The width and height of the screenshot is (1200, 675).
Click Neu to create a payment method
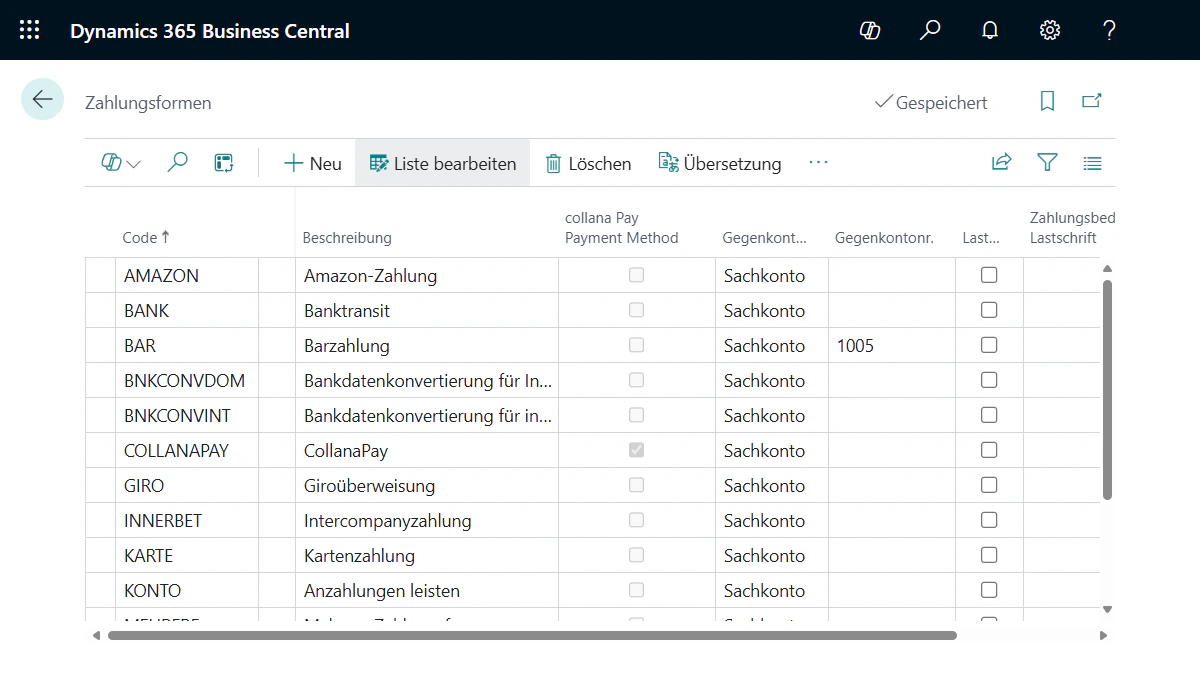click(313, 163)
